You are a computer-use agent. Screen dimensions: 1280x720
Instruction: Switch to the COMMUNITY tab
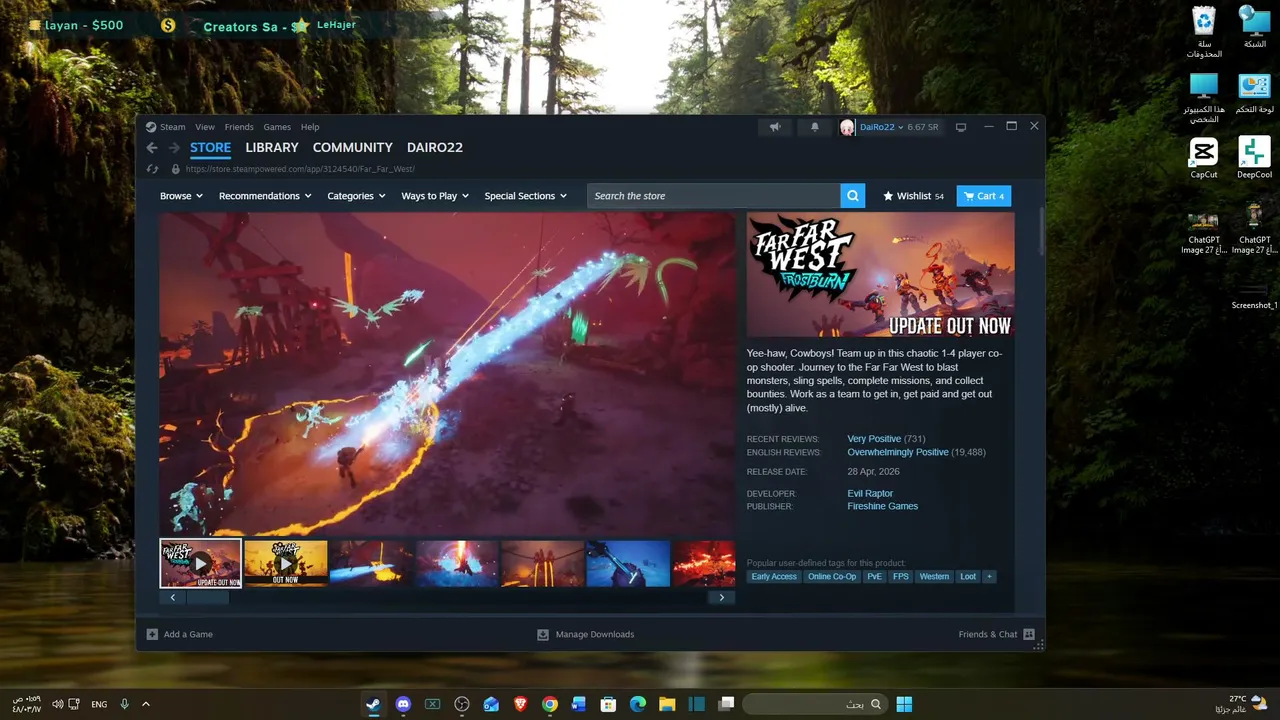[x=353, y=147]
